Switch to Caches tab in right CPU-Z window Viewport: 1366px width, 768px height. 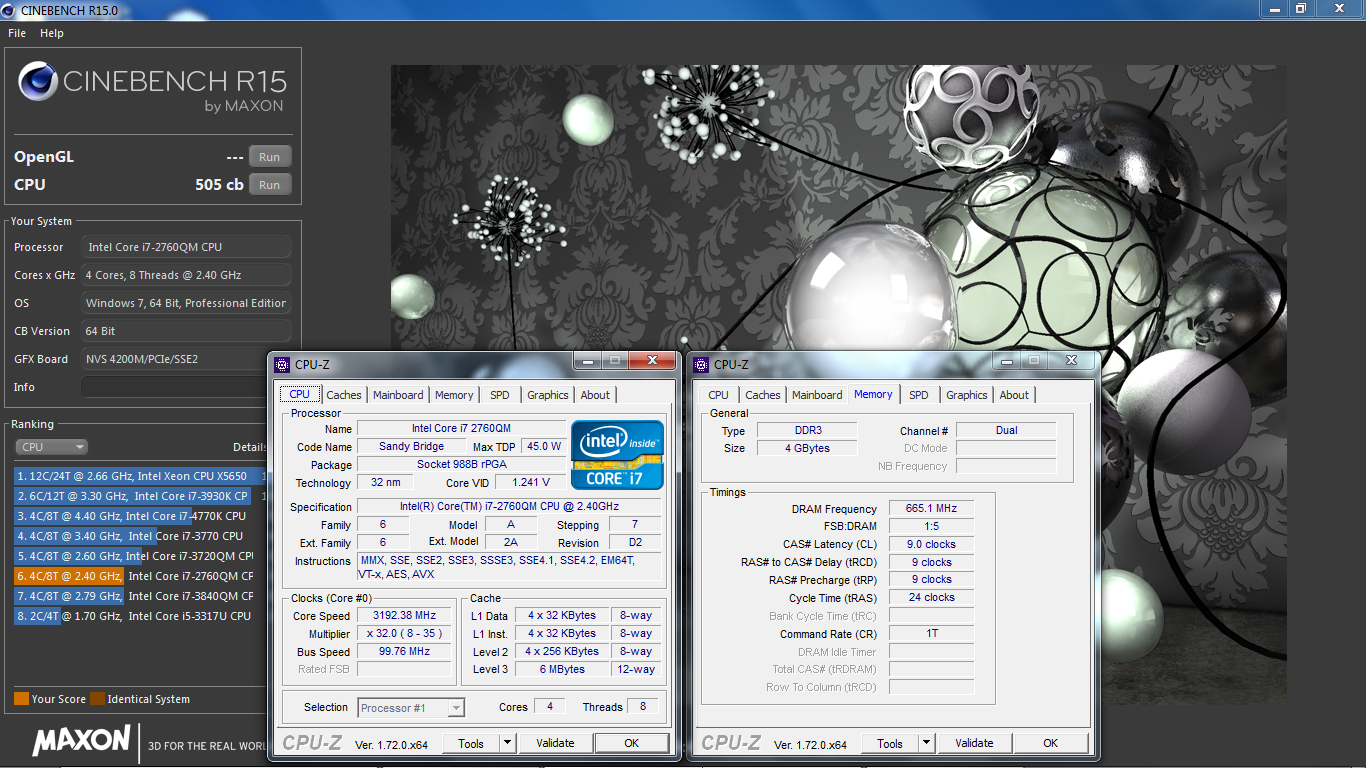pyautogui.click(x=763, y=395)
